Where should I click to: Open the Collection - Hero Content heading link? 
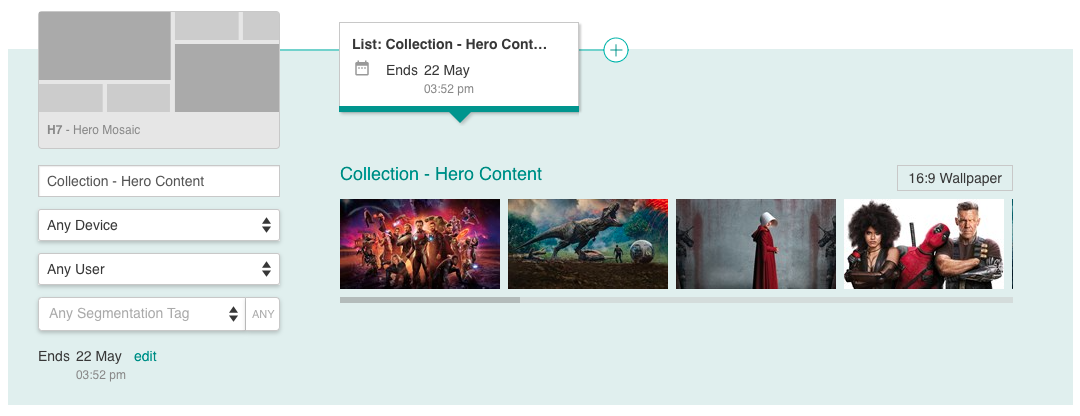point(441,174)
